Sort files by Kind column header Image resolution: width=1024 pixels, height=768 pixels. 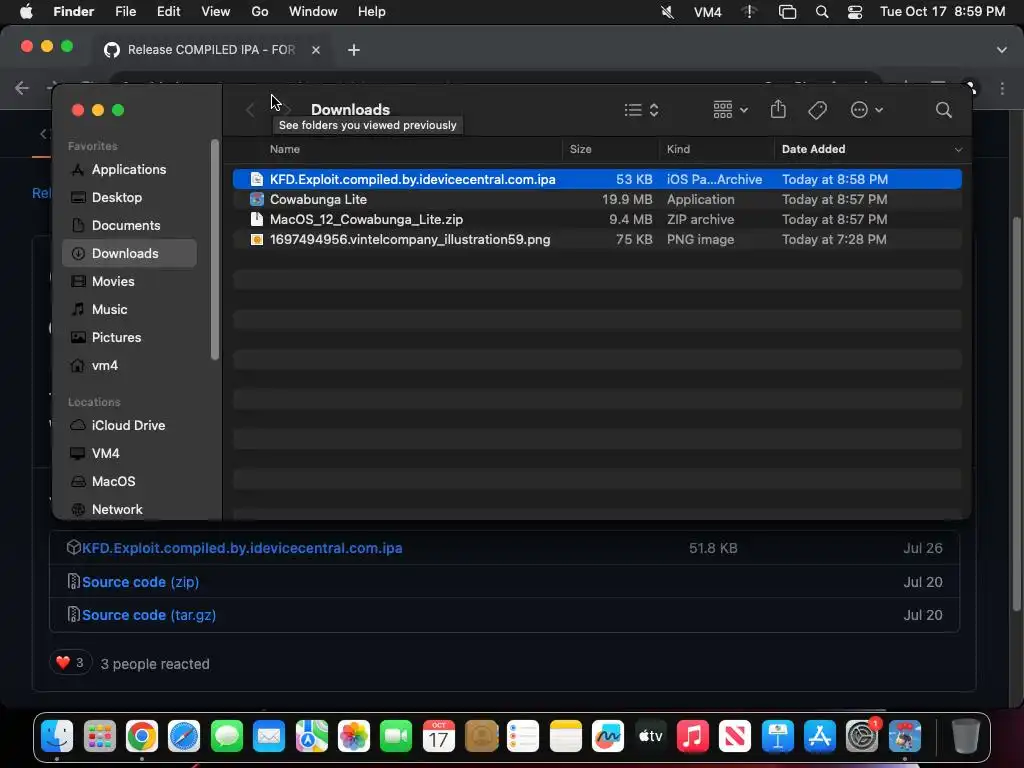[x=678, y=150]
